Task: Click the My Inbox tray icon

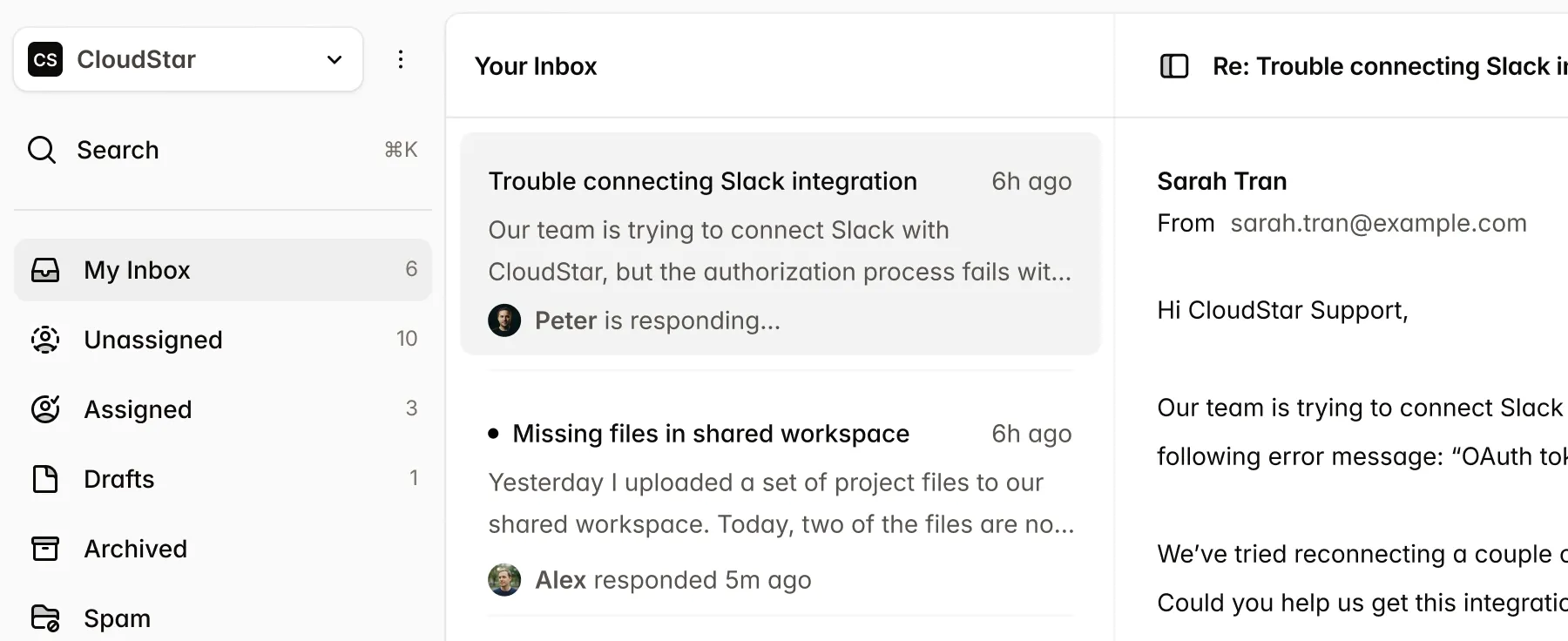Action: tap(45, 270)
